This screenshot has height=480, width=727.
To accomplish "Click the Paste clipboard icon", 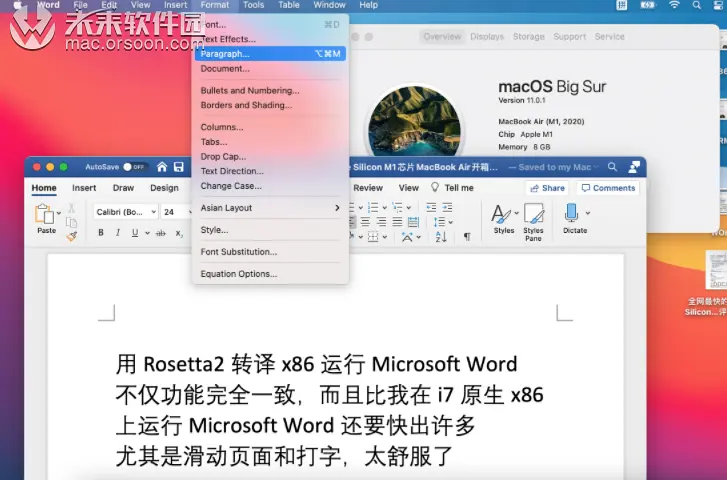I will pyautogui.click(x=45, y=215).
